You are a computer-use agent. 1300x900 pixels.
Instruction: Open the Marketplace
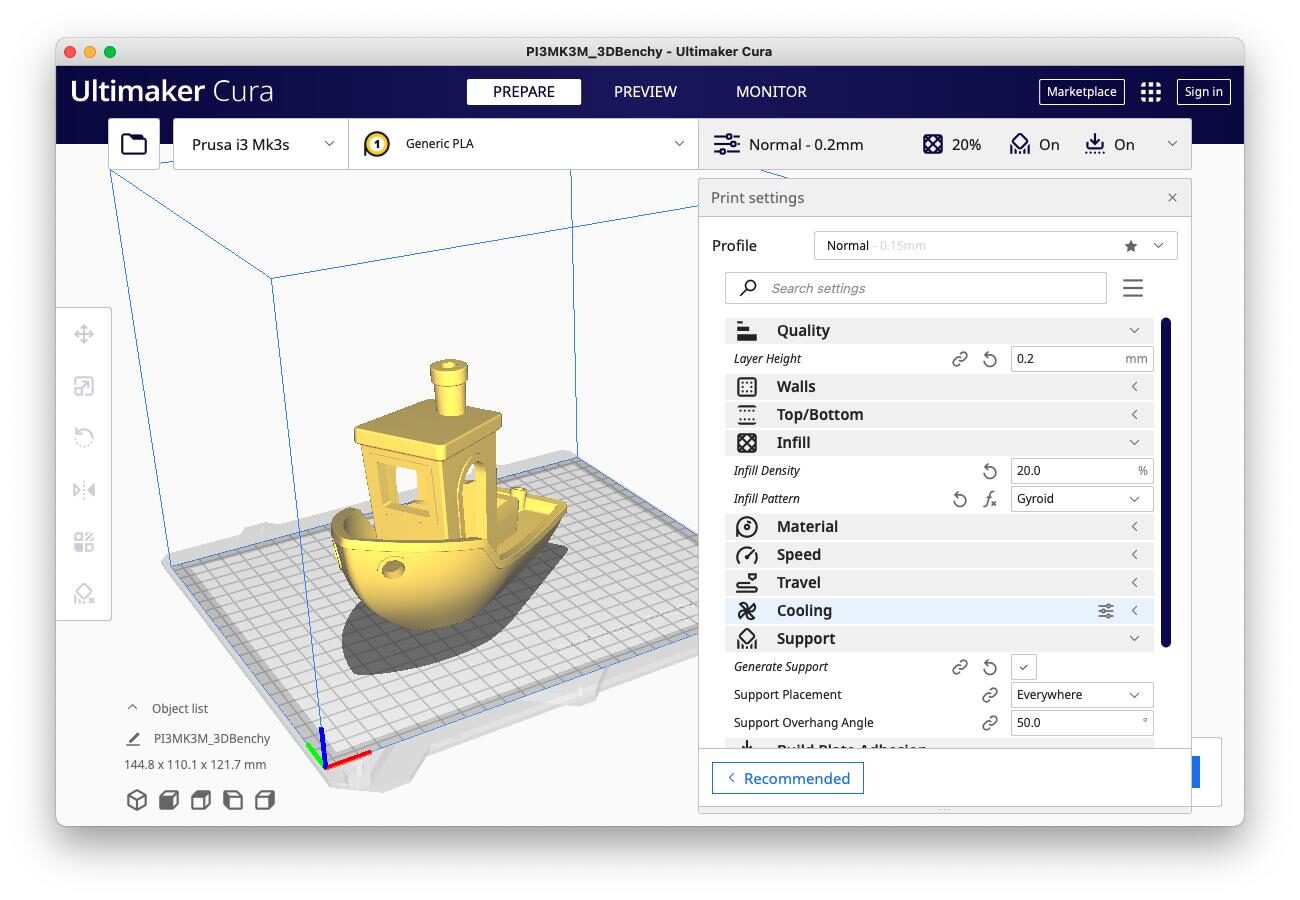(x=1081, y=92)
